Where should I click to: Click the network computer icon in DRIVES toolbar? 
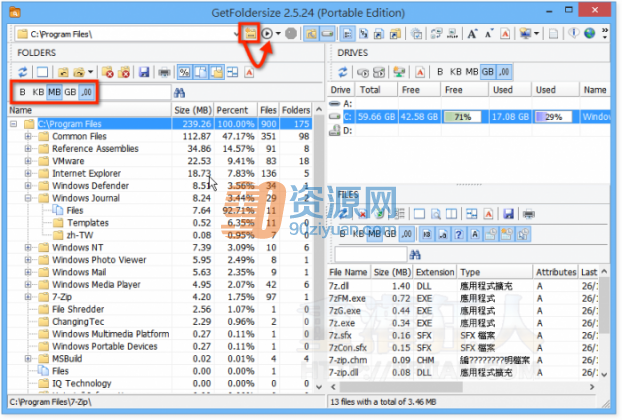(399, 72)
